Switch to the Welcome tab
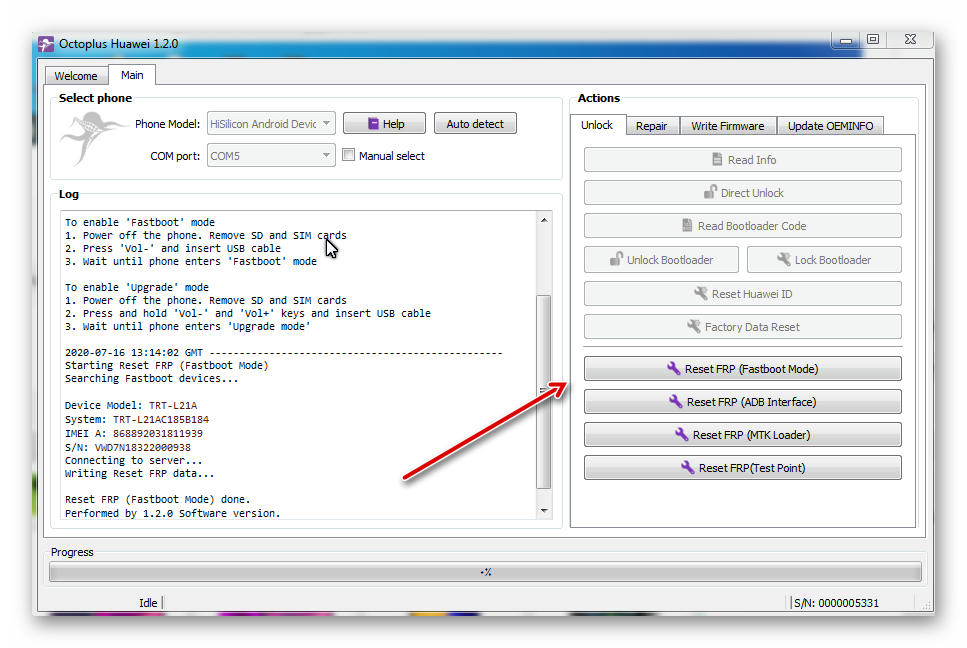The width and height of the screenshot is (967, 648). pyautogui.click(x=76, y=75)
